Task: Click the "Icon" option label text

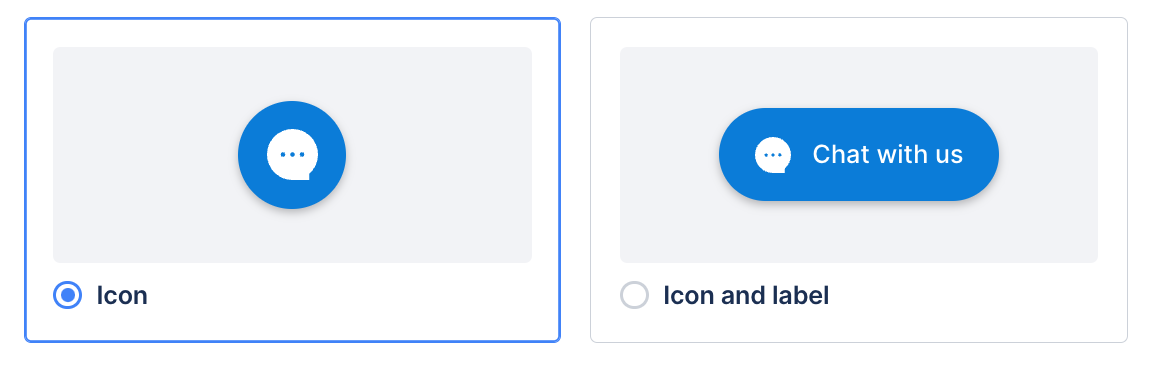Action: [x=122, y=296]
